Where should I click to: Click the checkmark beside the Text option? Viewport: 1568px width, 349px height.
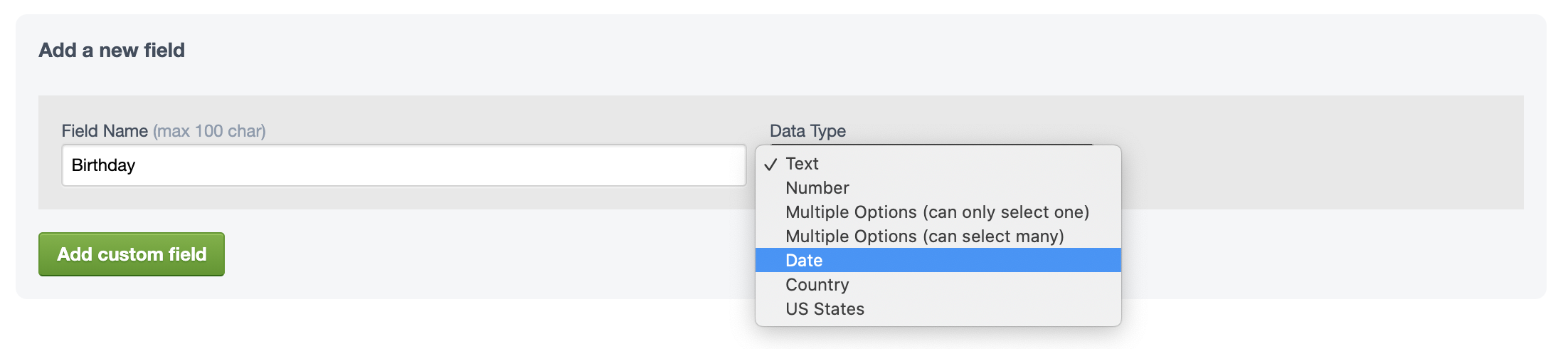770,165
